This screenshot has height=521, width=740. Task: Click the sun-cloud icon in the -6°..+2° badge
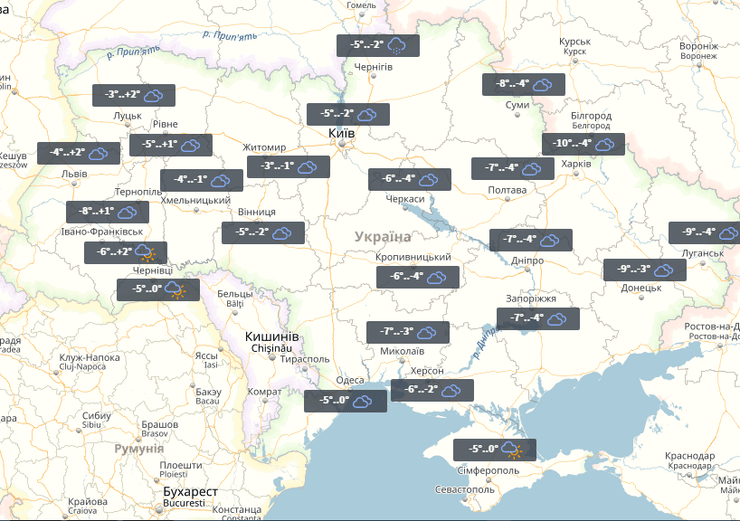pyautogui.click(x=145, y=252)
